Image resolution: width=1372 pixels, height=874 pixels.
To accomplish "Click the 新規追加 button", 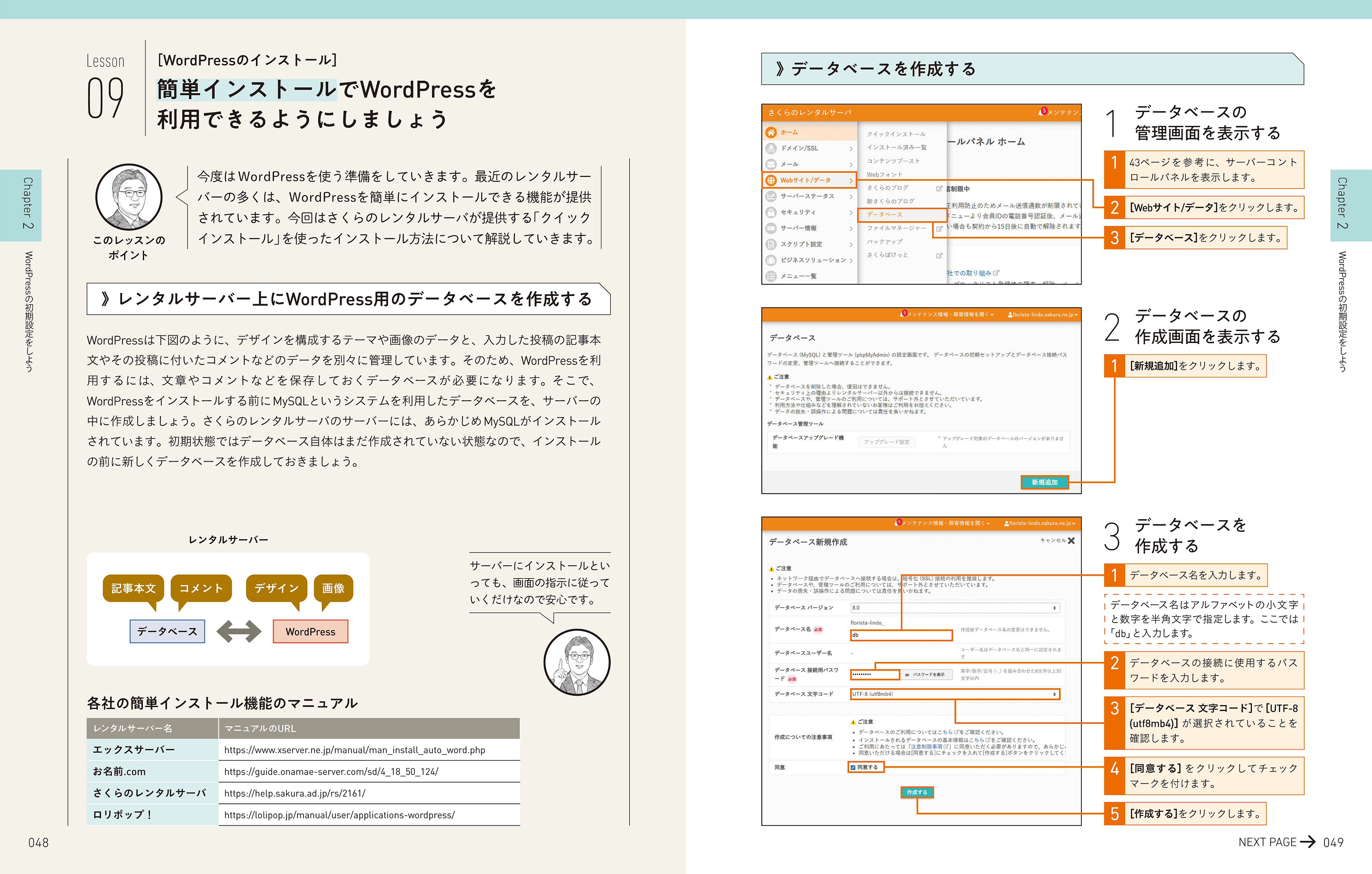I will (1046, 482).
